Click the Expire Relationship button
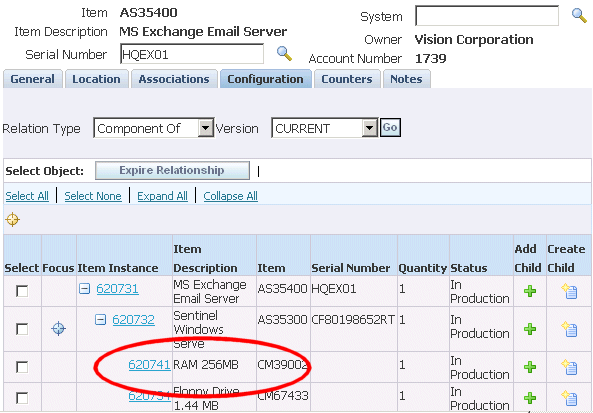This screenshot has height=413, width=593. [172, 171]
